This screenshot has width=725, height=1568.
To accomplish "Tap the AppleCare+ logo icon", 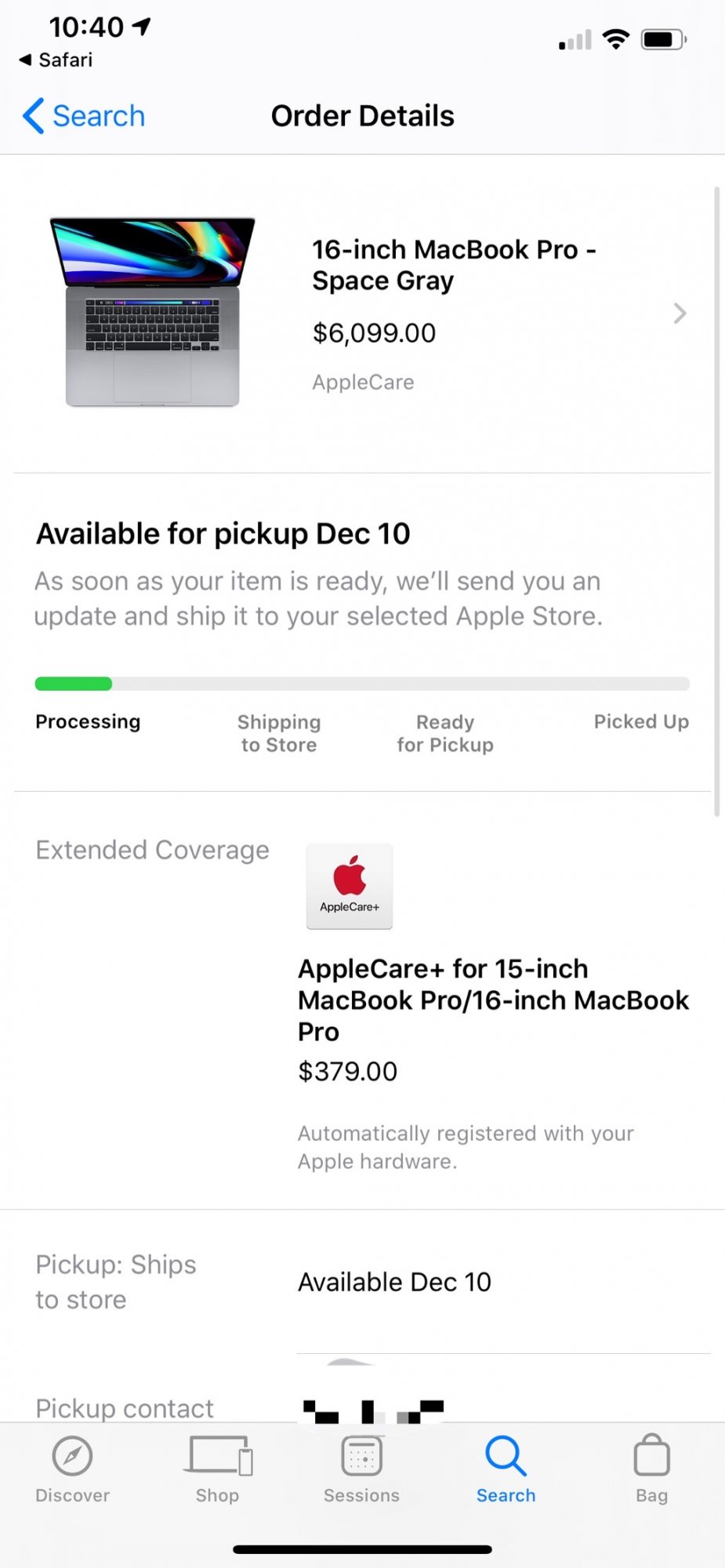I will pos(350,886).
